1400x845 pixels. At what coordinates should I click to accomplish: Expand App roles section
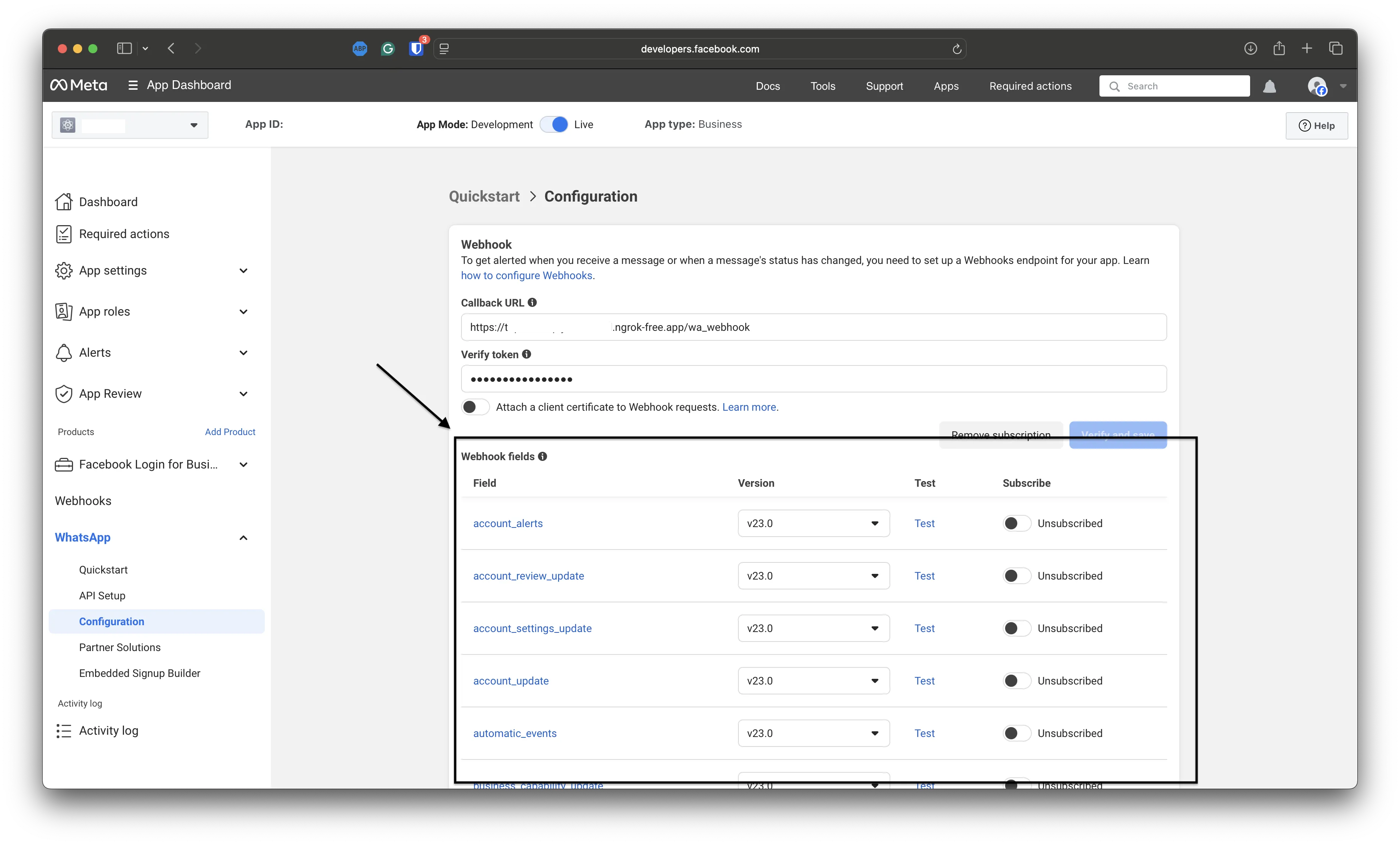(x=243, y=312)
